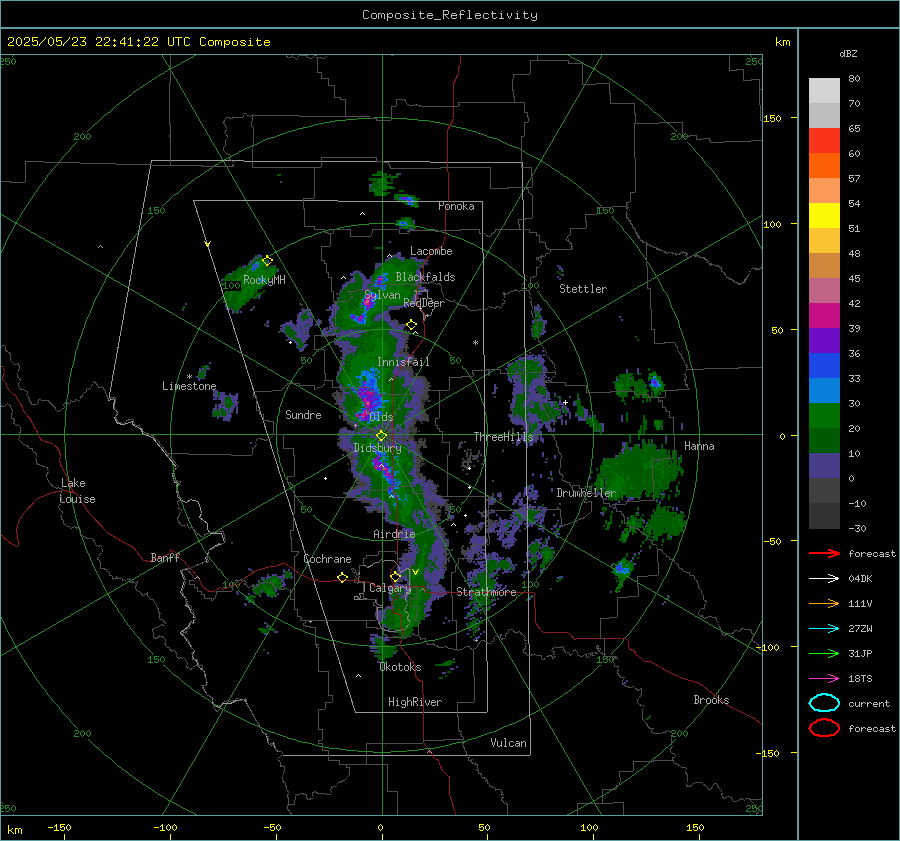Viewport: 900px width, 841px height.
Task: Click the Innisfail city label
Action: [x=403, y=362]
